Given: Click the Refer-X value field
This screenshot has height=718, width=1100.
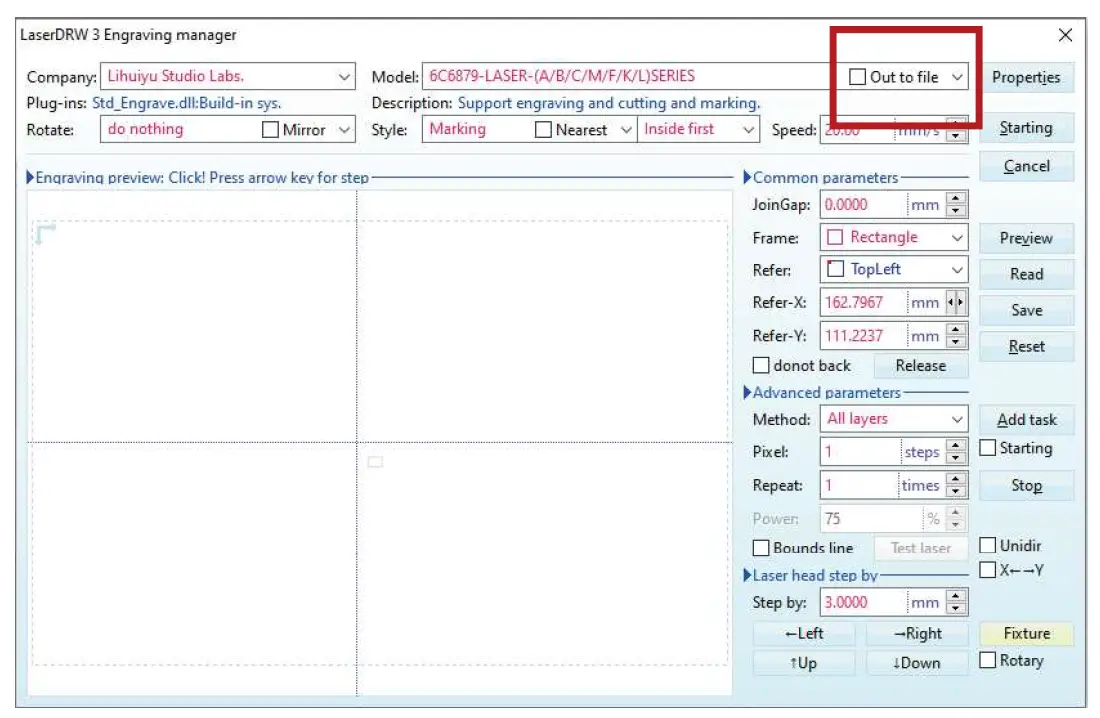Looking at the screenshot, I should click(x=863, y=303).
